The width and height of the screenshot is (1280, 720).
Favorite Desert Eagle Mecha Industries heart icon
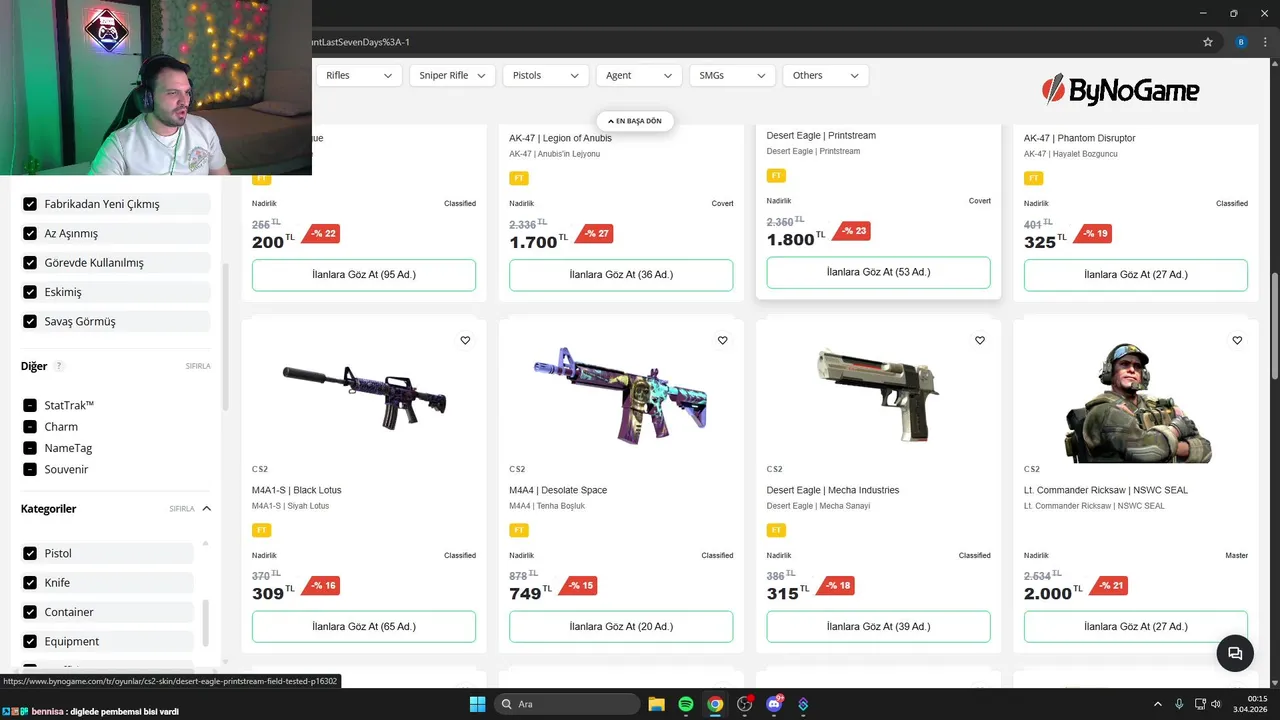tap(980, 341)
